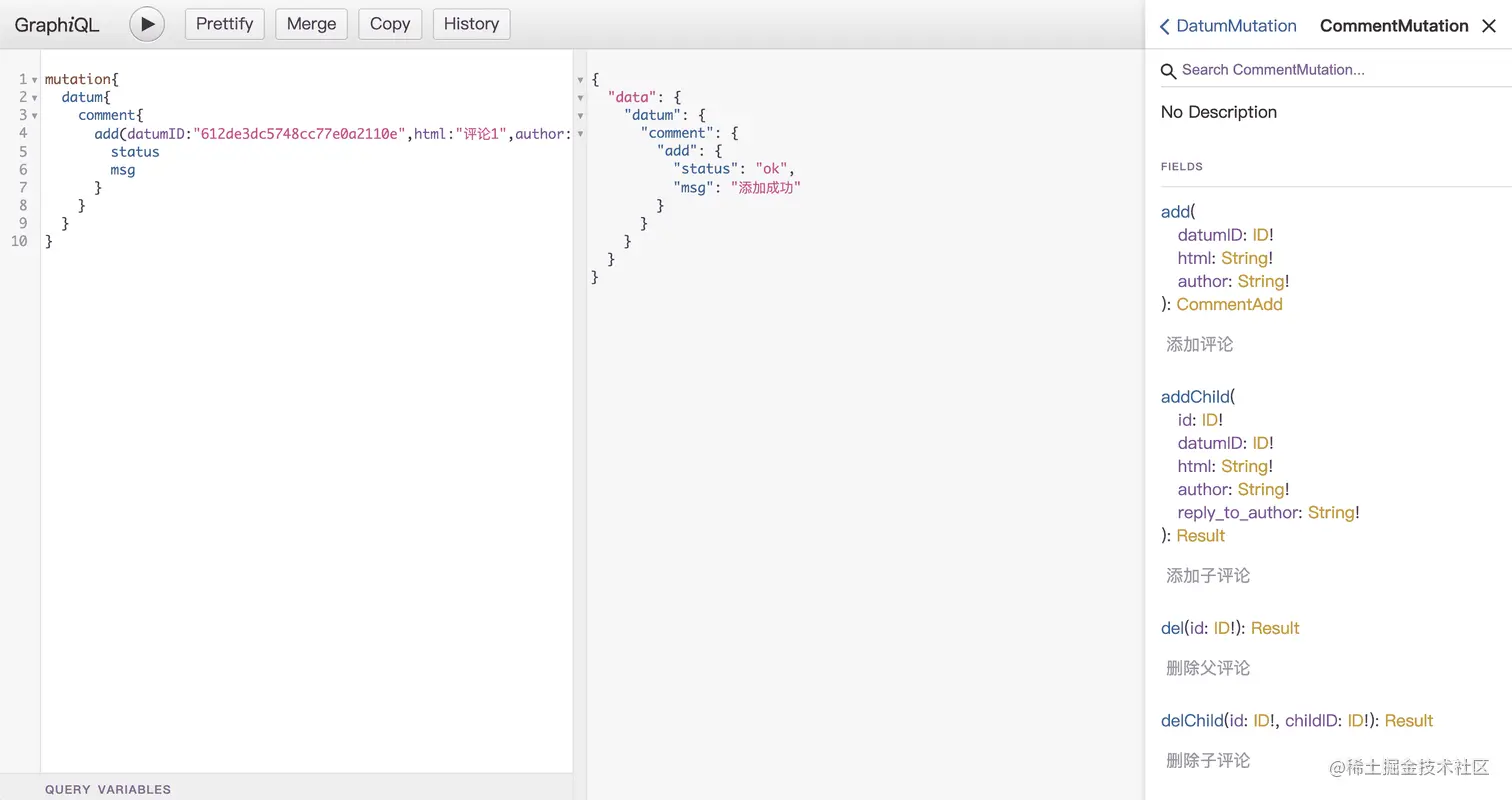This screenshot has width=1512, height=800.
Task: Click the author argument in the add call
Action: point(542,133)
